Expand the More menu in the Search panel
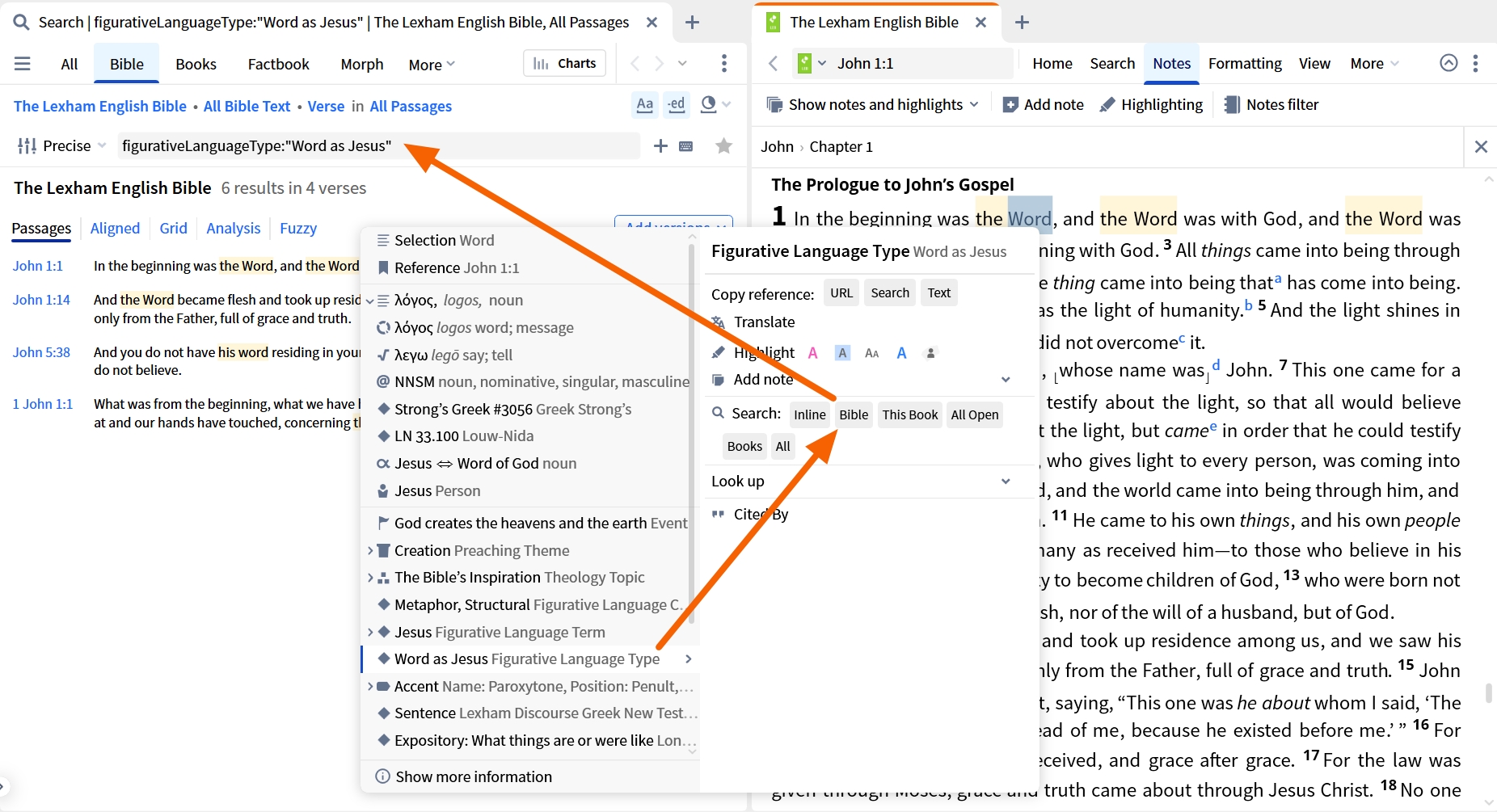Viewport: 1497px width, 812px height. 432,64
